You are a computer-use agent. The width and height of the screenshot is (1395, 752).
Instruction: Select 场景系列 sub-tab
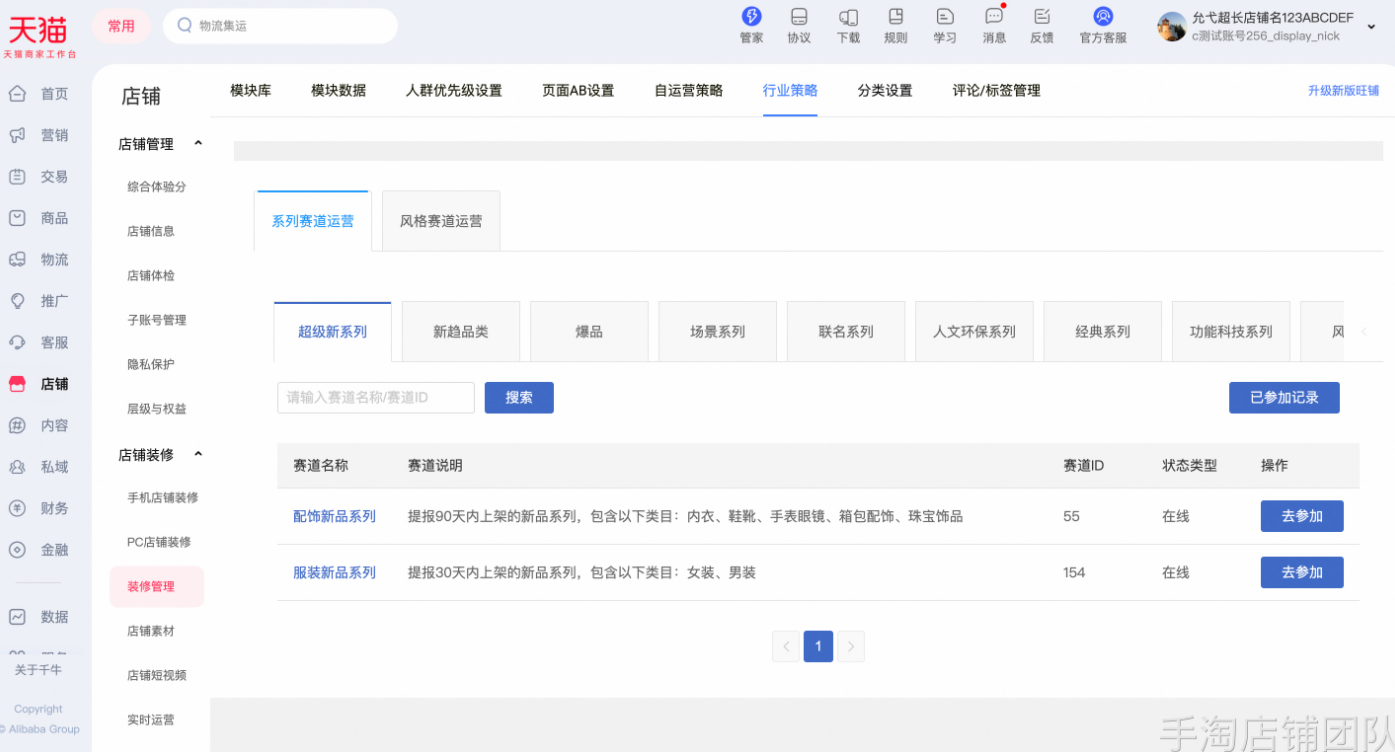pyautogui.click(x=717, y=332)
